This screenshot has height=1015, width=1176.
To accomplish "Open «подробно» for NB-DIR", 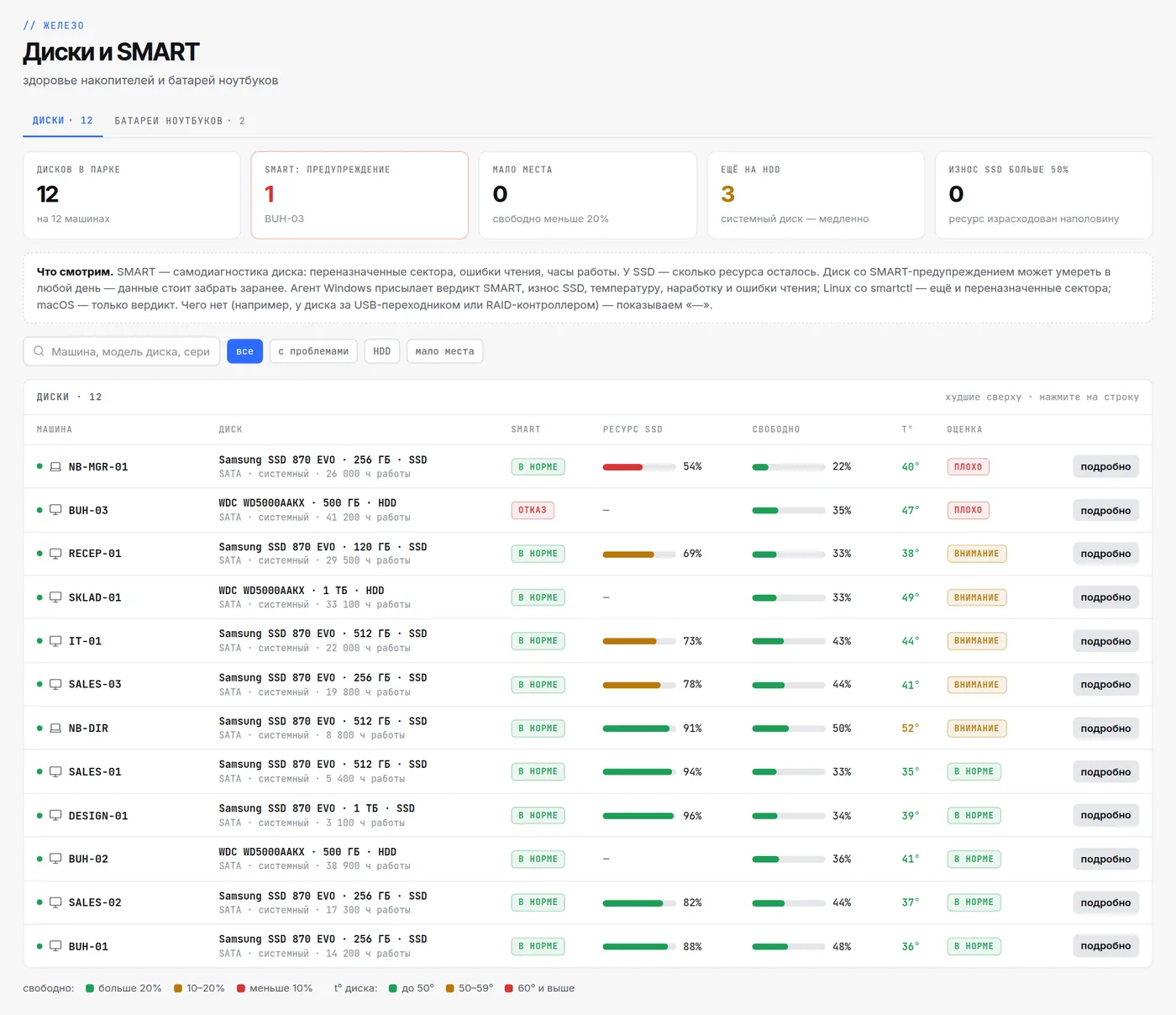I will [x=1105, y=728].
